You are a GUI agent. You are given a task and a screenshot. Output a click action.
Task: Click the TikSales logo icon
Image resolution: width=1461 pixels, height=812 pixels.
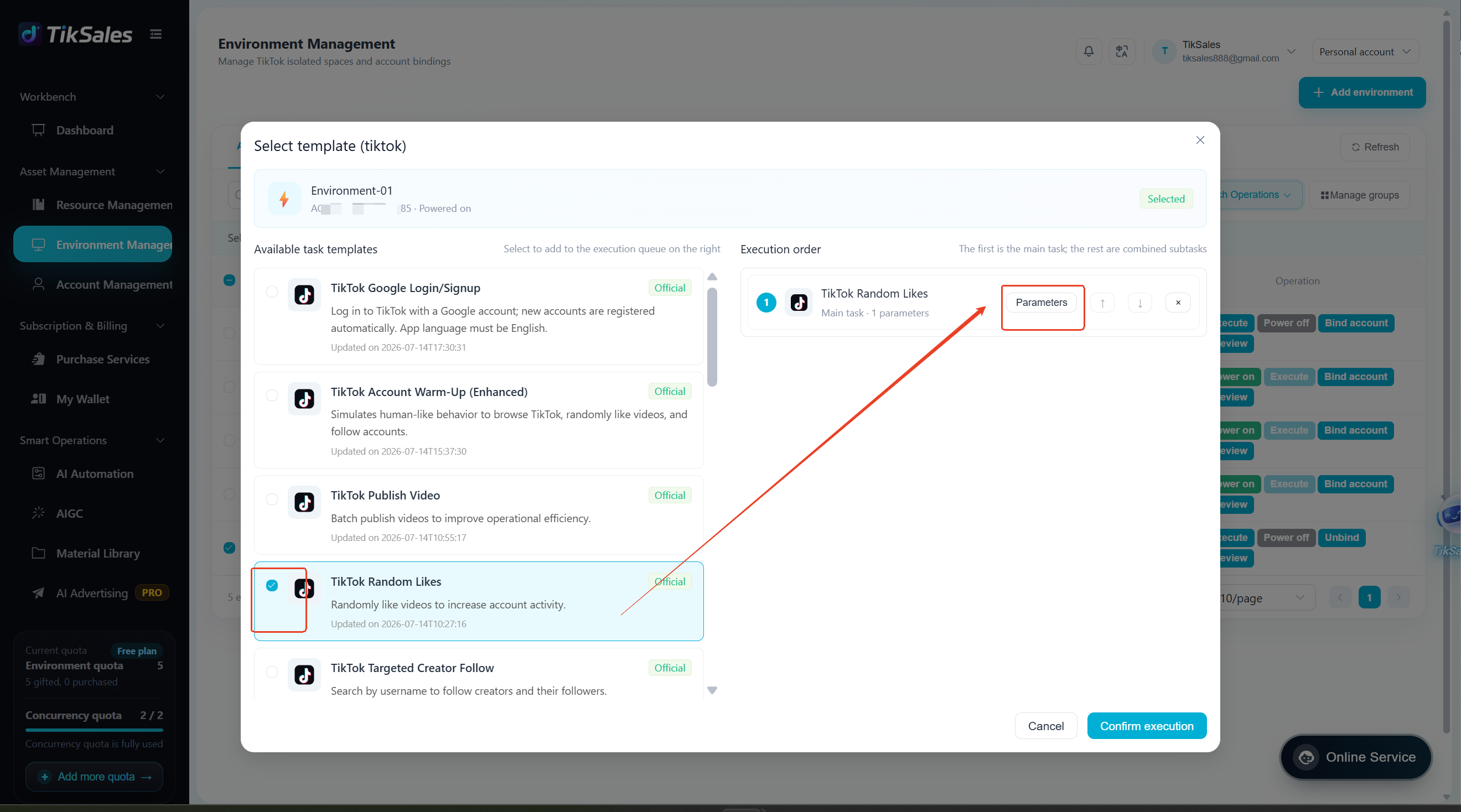click(30, 34)
